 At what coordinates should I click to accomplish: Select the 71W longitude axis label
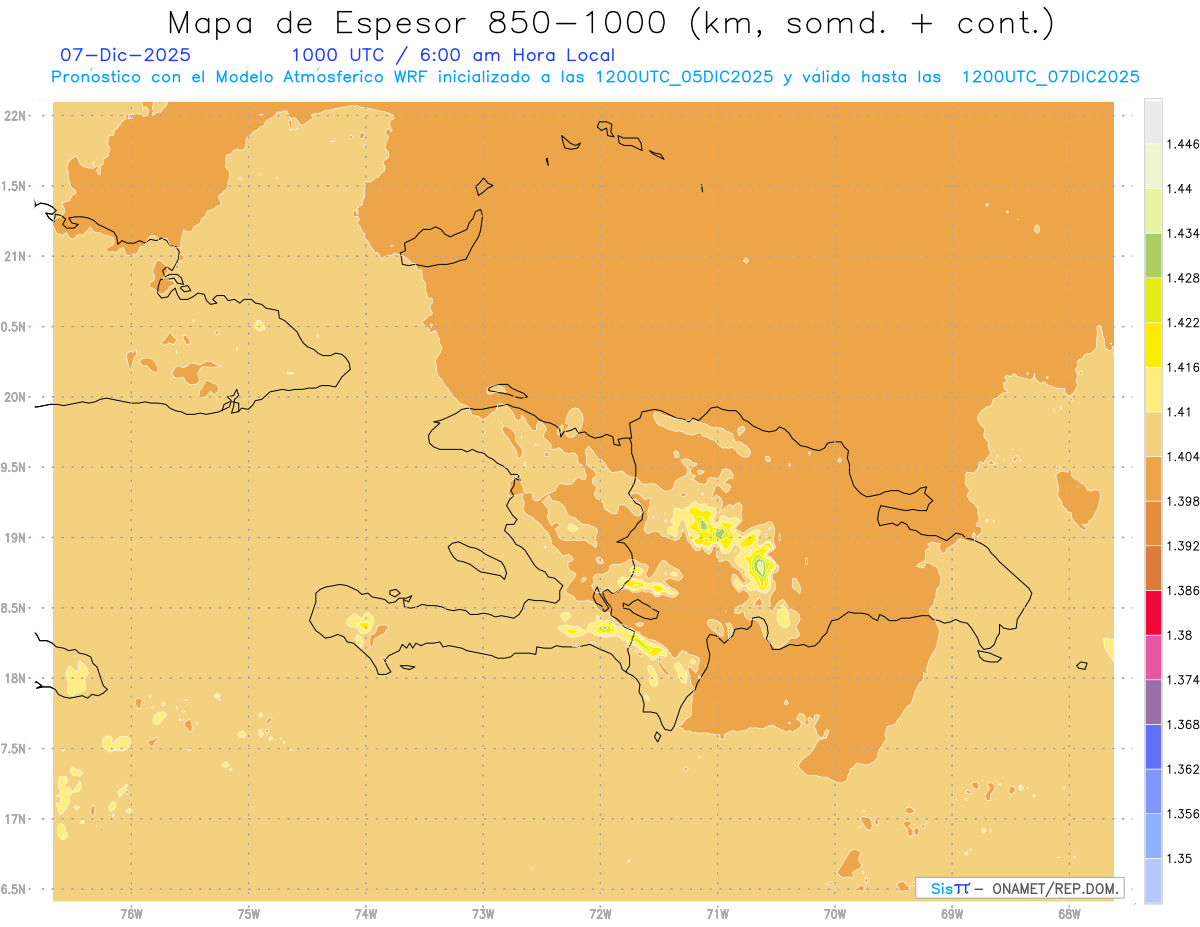pyautogui.click(x=717, y=914)
